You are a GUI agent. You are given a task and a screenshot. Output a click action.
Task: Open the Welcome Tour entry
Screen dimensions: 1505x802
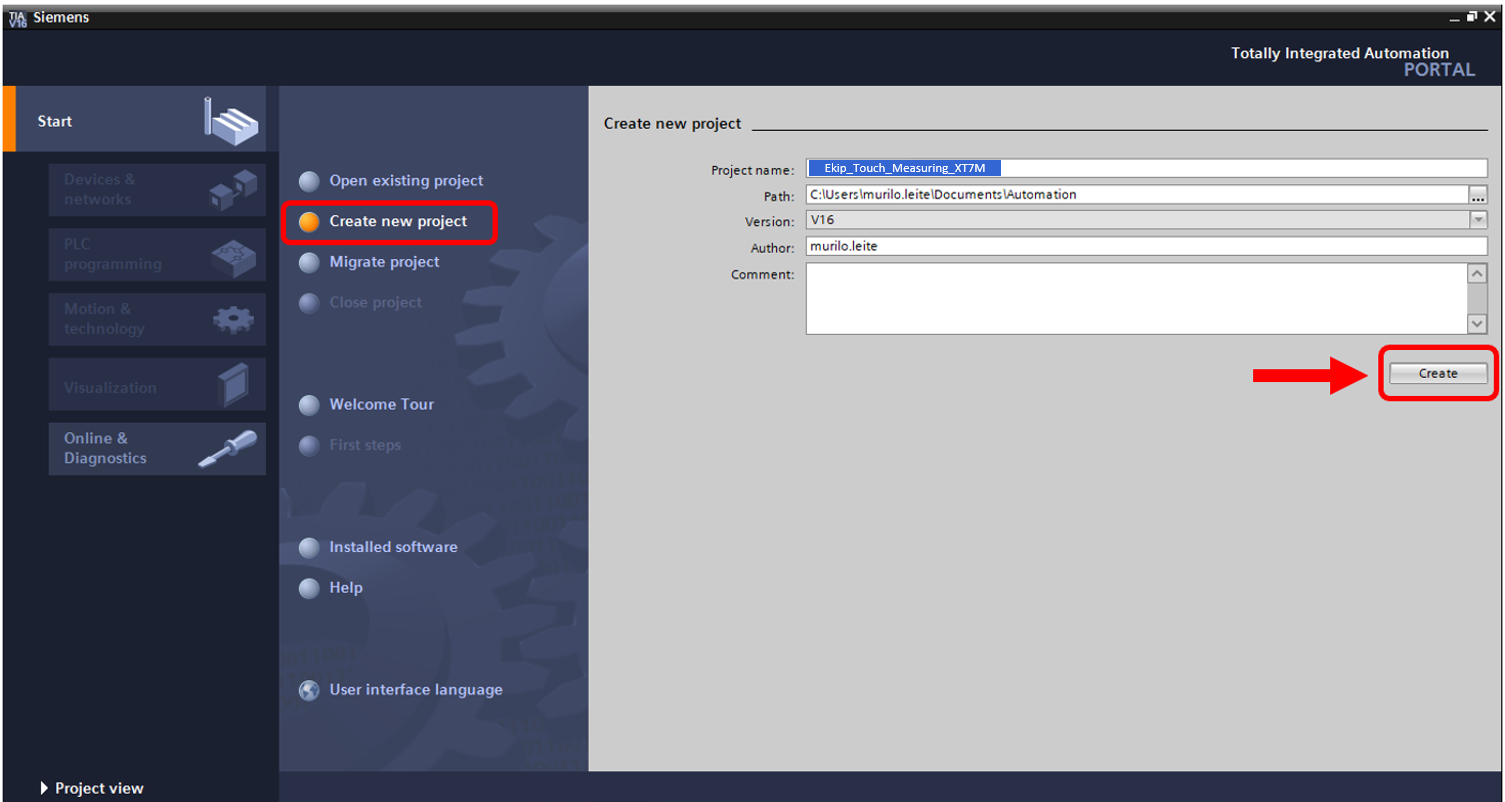381,404
